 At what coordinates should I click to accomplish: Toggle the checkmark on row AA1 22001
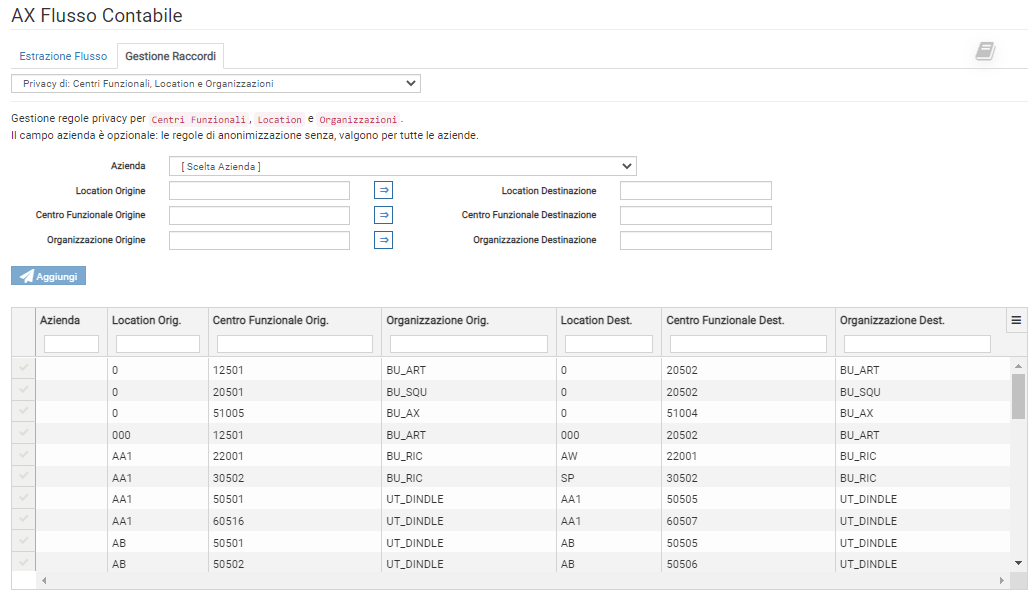coord(24,456)
